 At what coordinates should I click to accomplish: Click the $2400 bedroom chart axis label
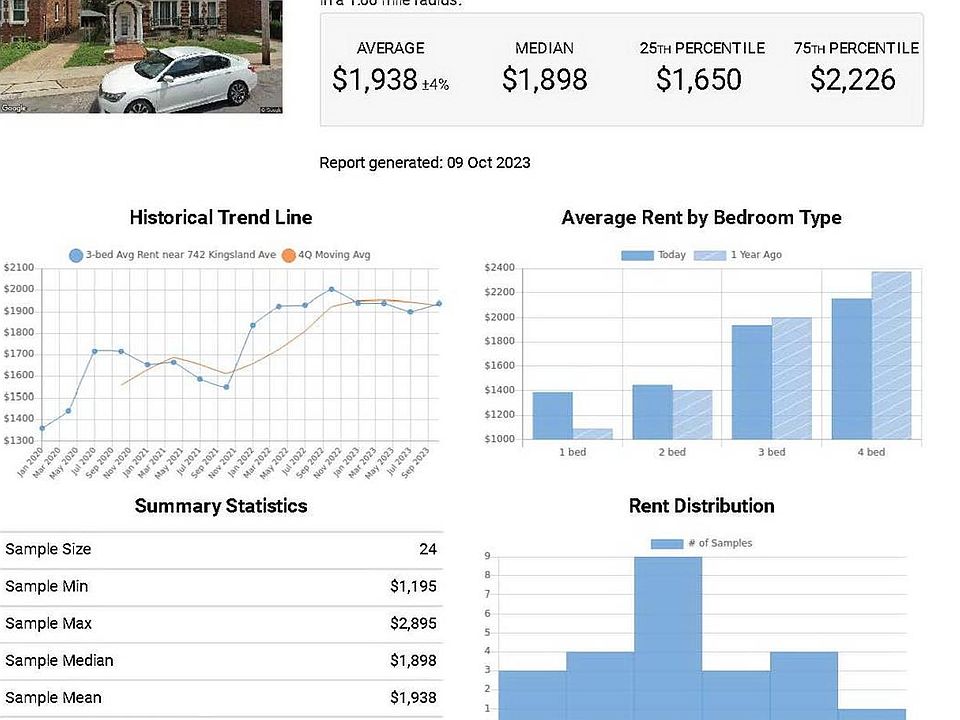tap(500, 268)
